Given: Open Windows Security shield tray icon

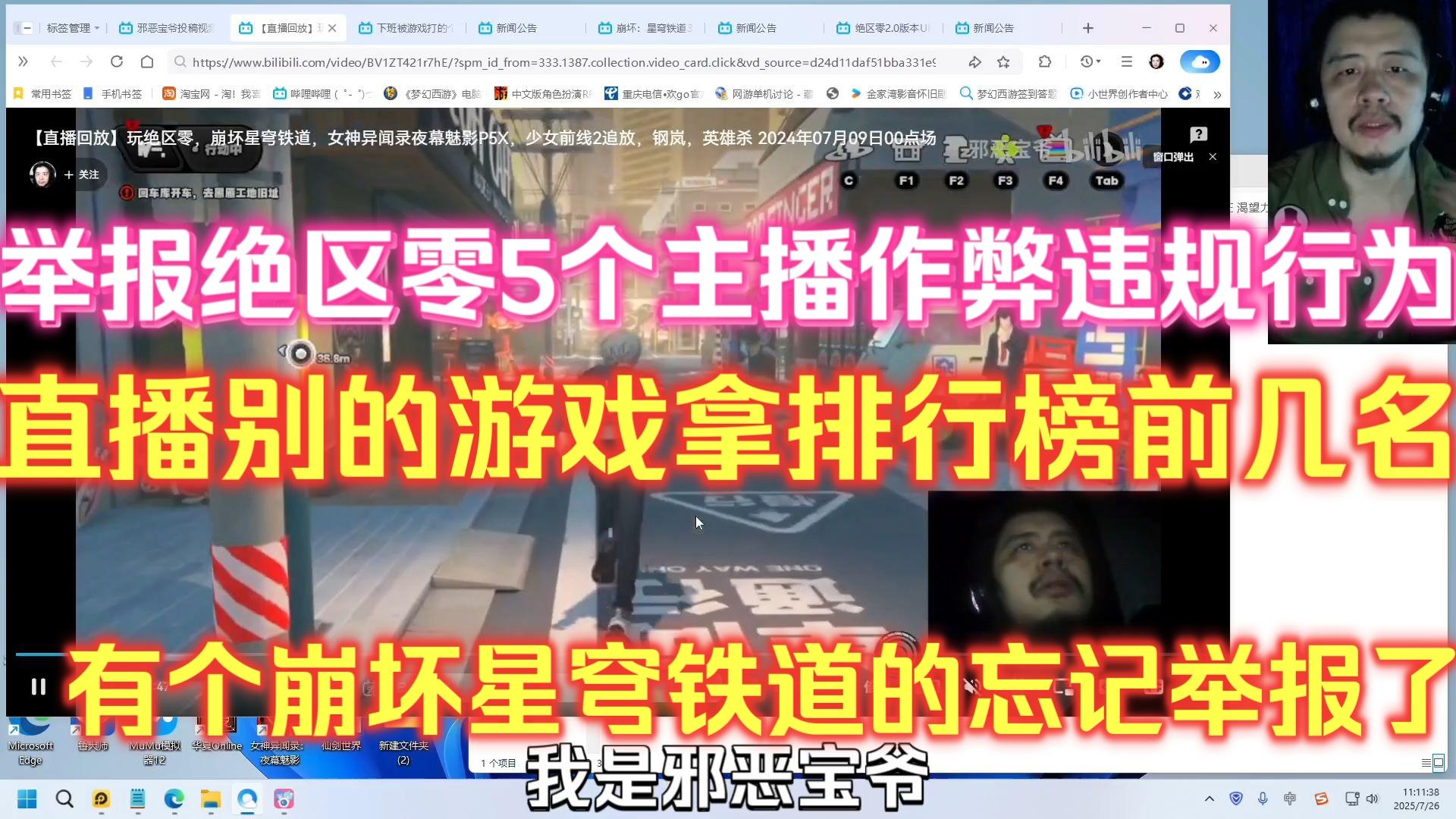Looking at the screenshot, I should tap(1236, 799).
